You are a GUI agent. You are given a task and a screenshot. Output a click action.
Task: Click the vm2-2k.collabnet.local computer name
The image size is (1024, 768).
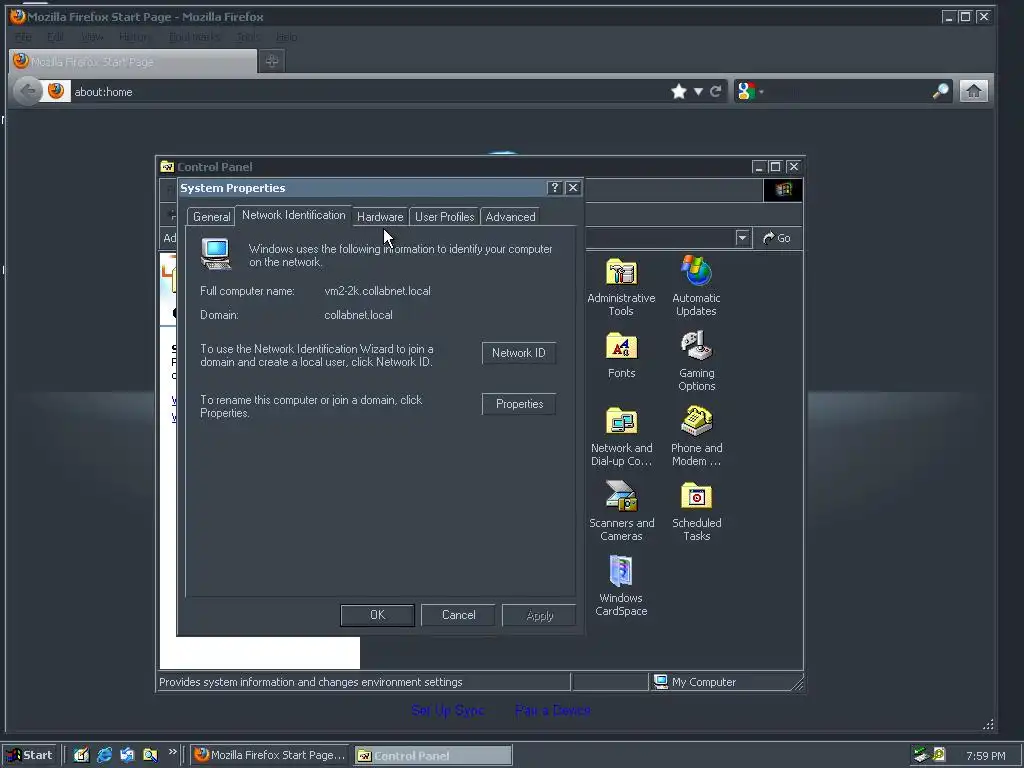pos(377,291)
